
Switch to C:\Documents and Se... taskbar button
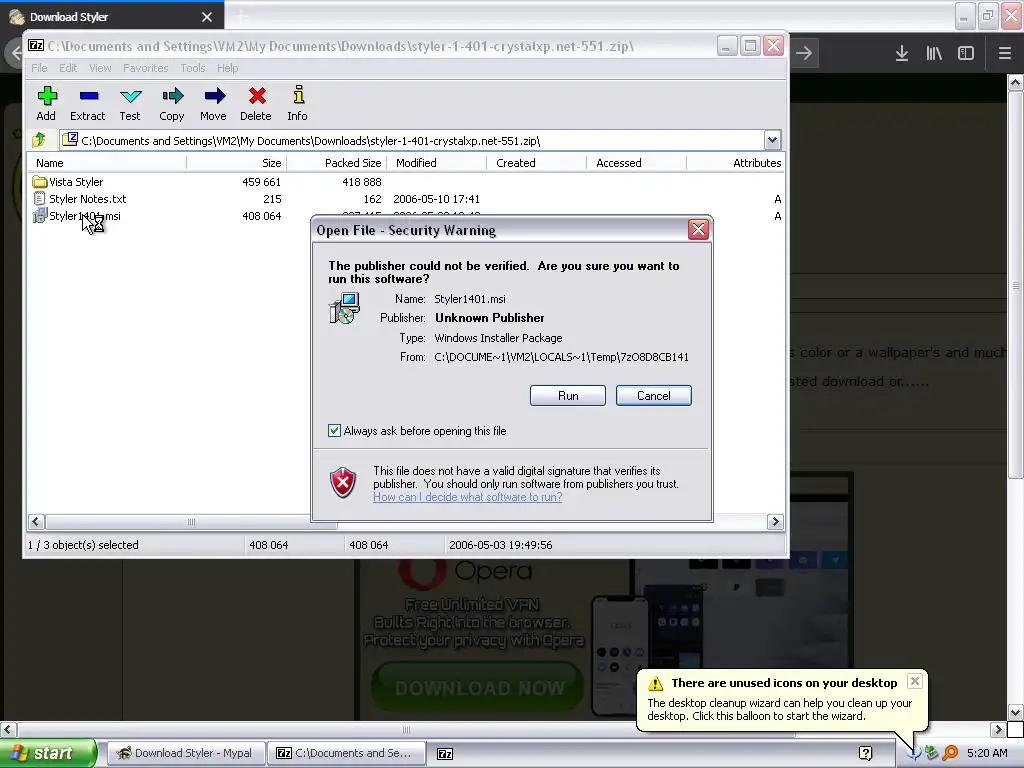[x=346, y=753]
